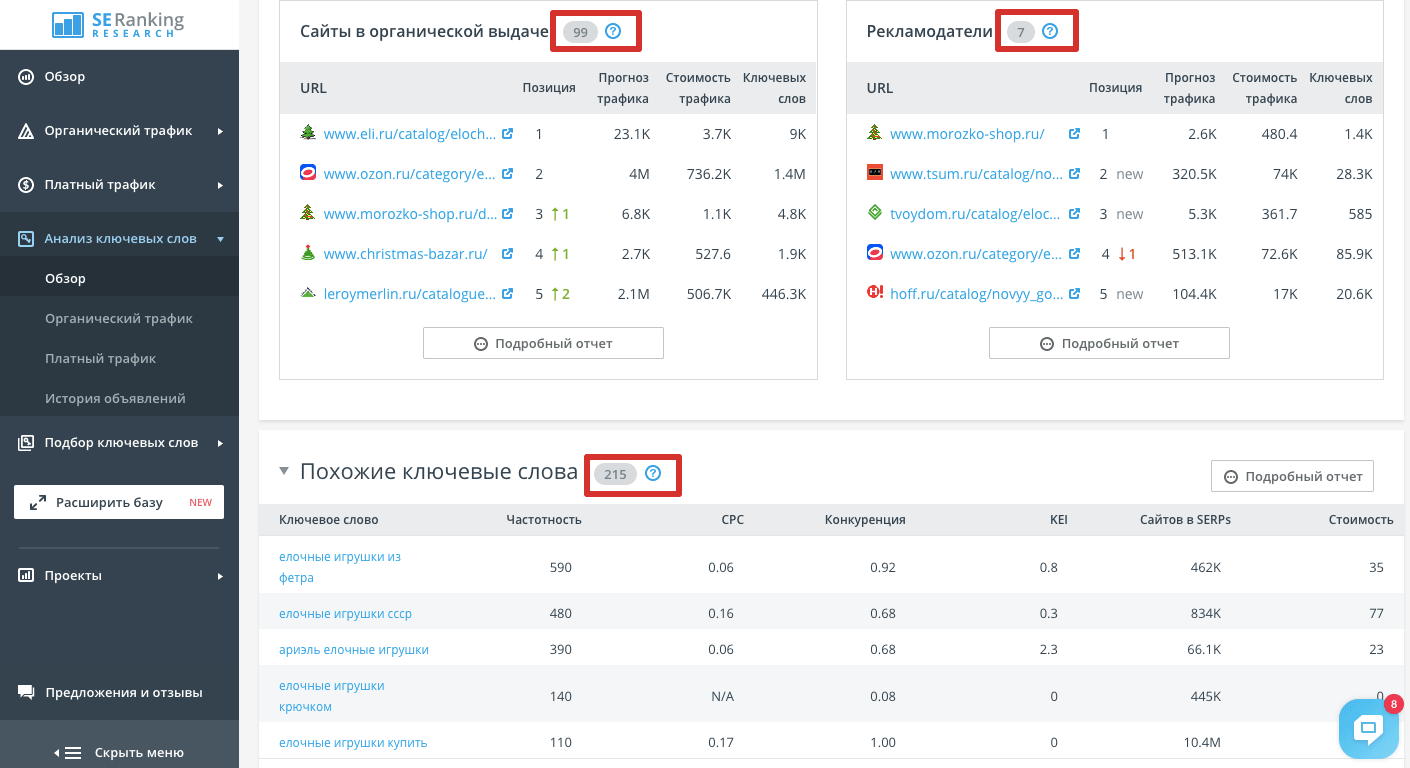Click the Обзор dashboard icon in sidebar
This screenshot has height=768, width=1410.
[x=26, y=77]
